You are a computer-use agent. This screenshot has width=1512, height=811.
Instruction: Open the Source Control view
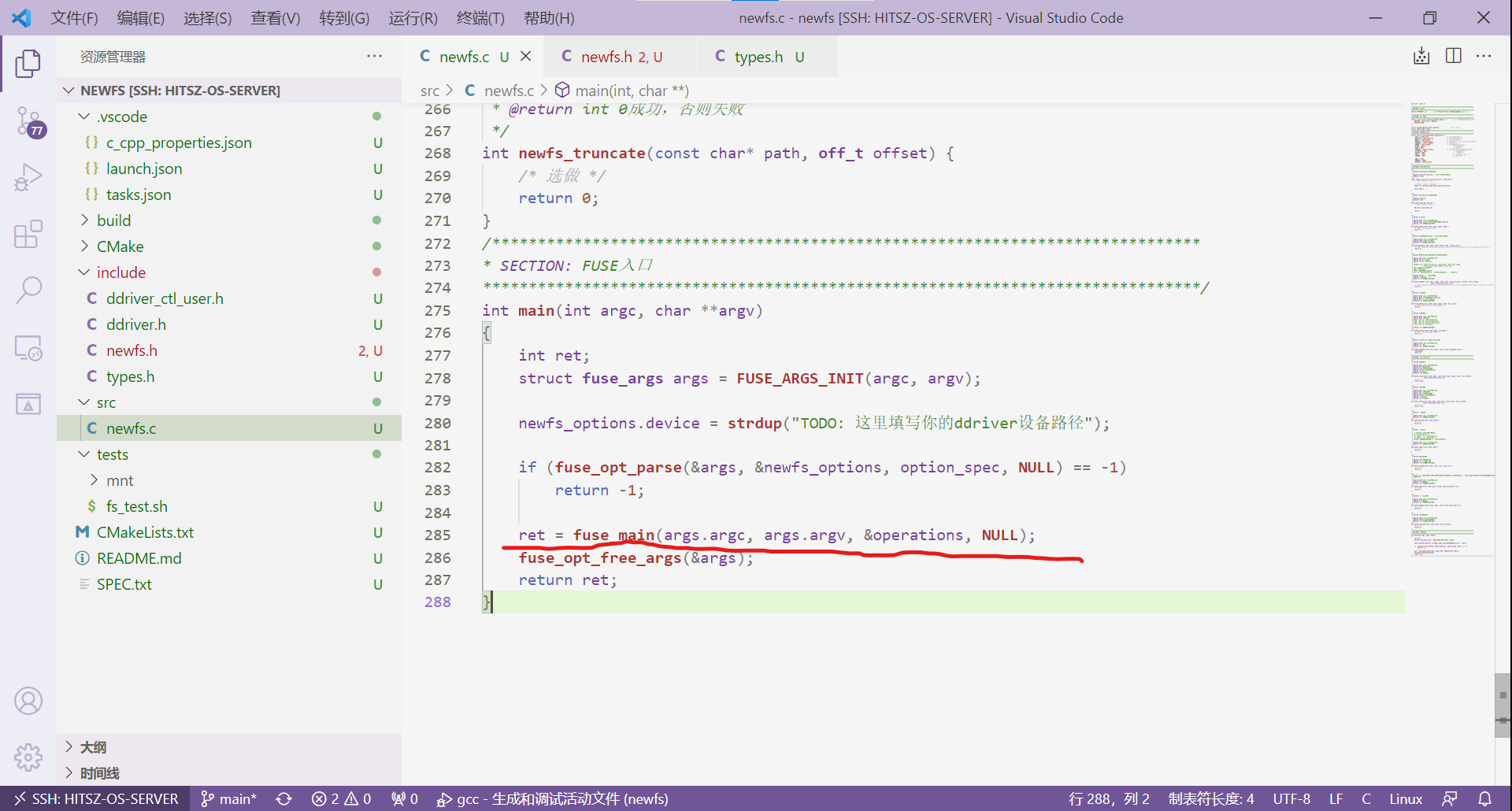pos(28,122)
